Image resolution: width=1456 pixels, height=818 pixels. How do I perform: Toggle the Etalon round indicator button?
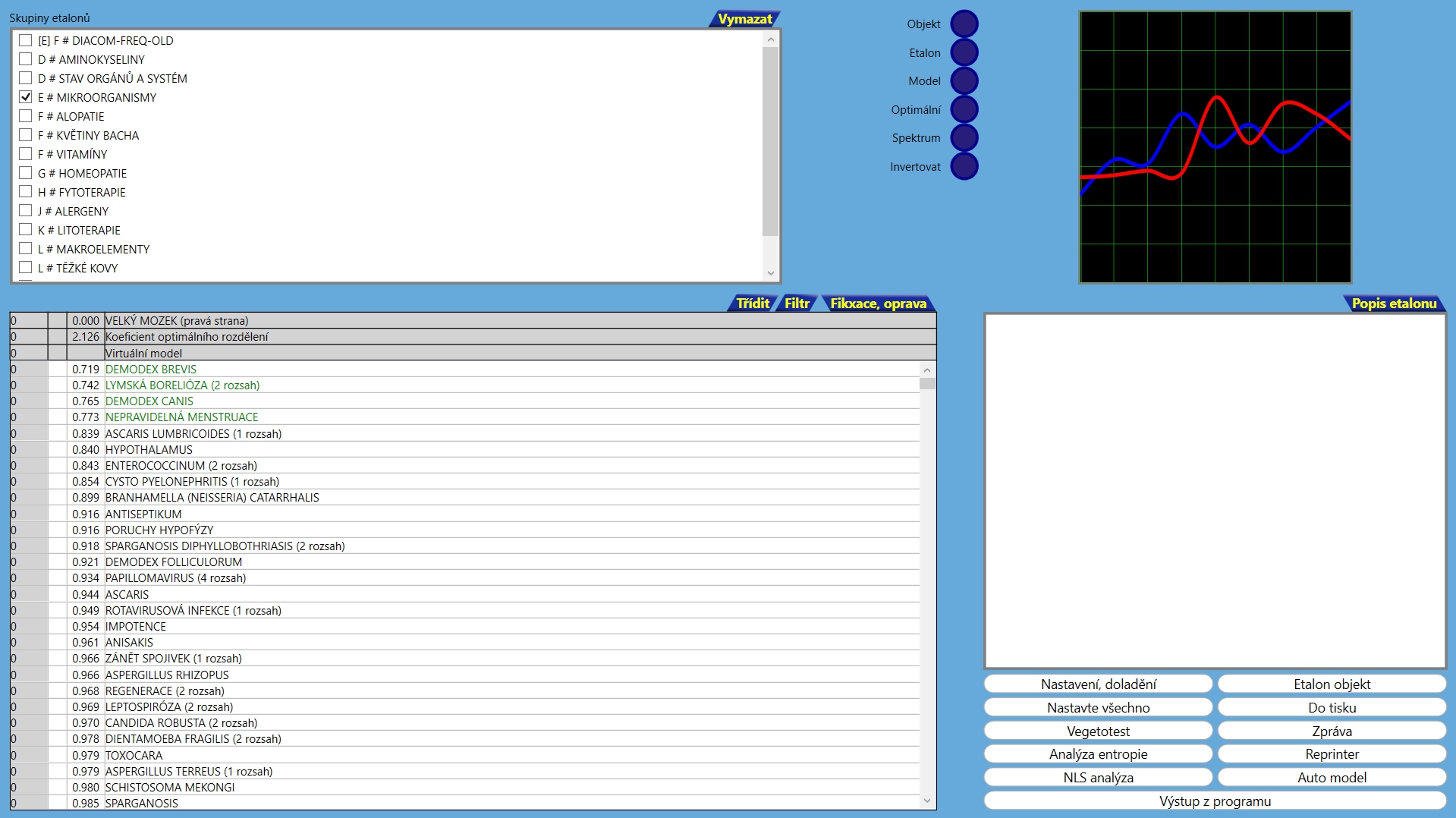click(x=964, y=53)
